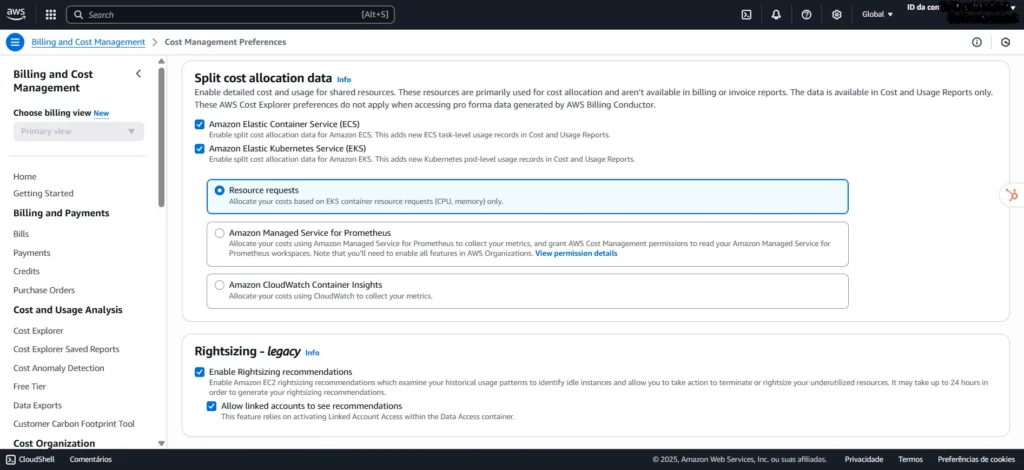The image size is (1024, 470).
Task: Open the Primary view billing dropdown
Action: pos(78,131)
